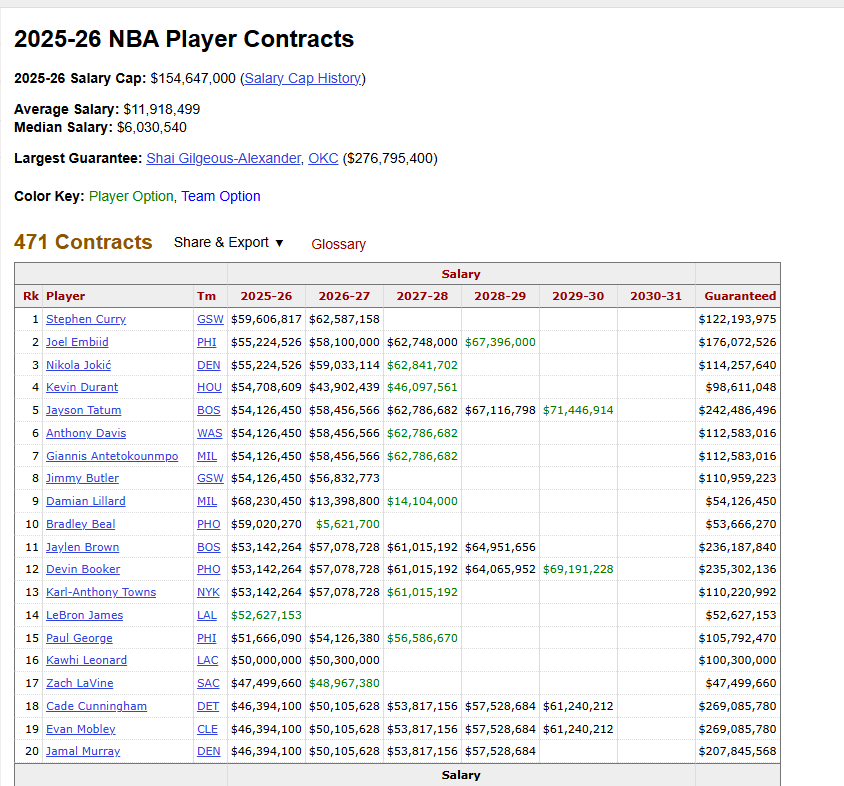
Task: Open SAC team link for Zach LaVine
Action: (x=208, y=683)
